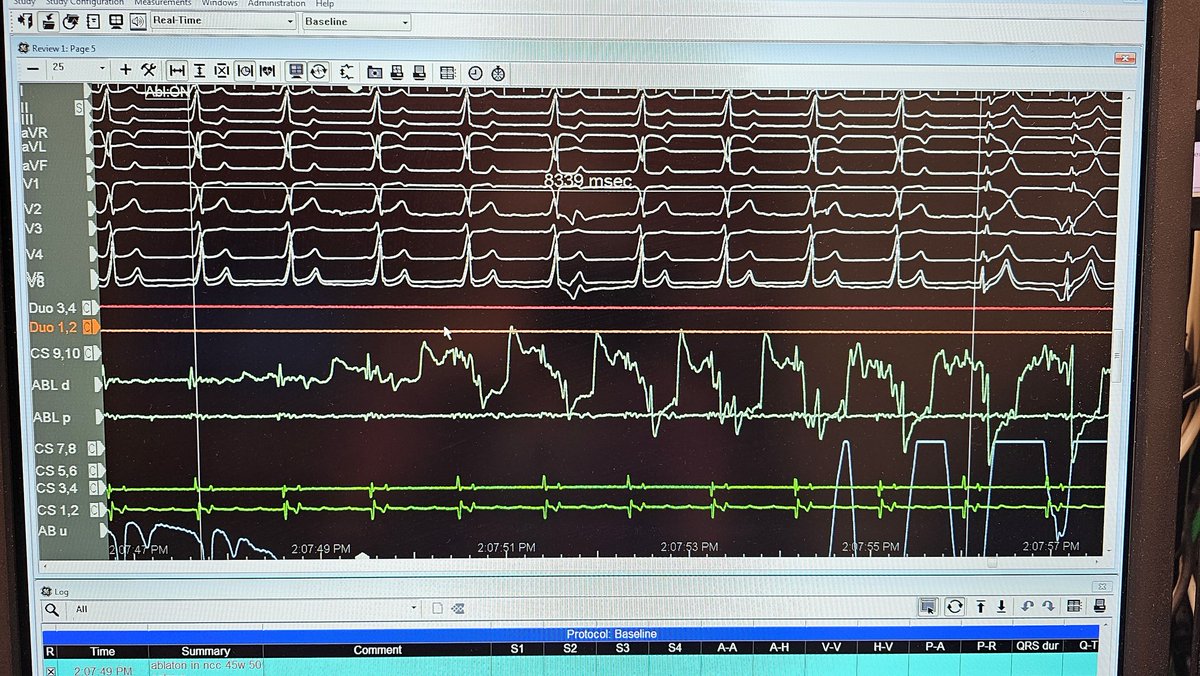1200x676 pixels.
Task: Toggle the interval measurement with circle icon
Action: pos(245,71)
